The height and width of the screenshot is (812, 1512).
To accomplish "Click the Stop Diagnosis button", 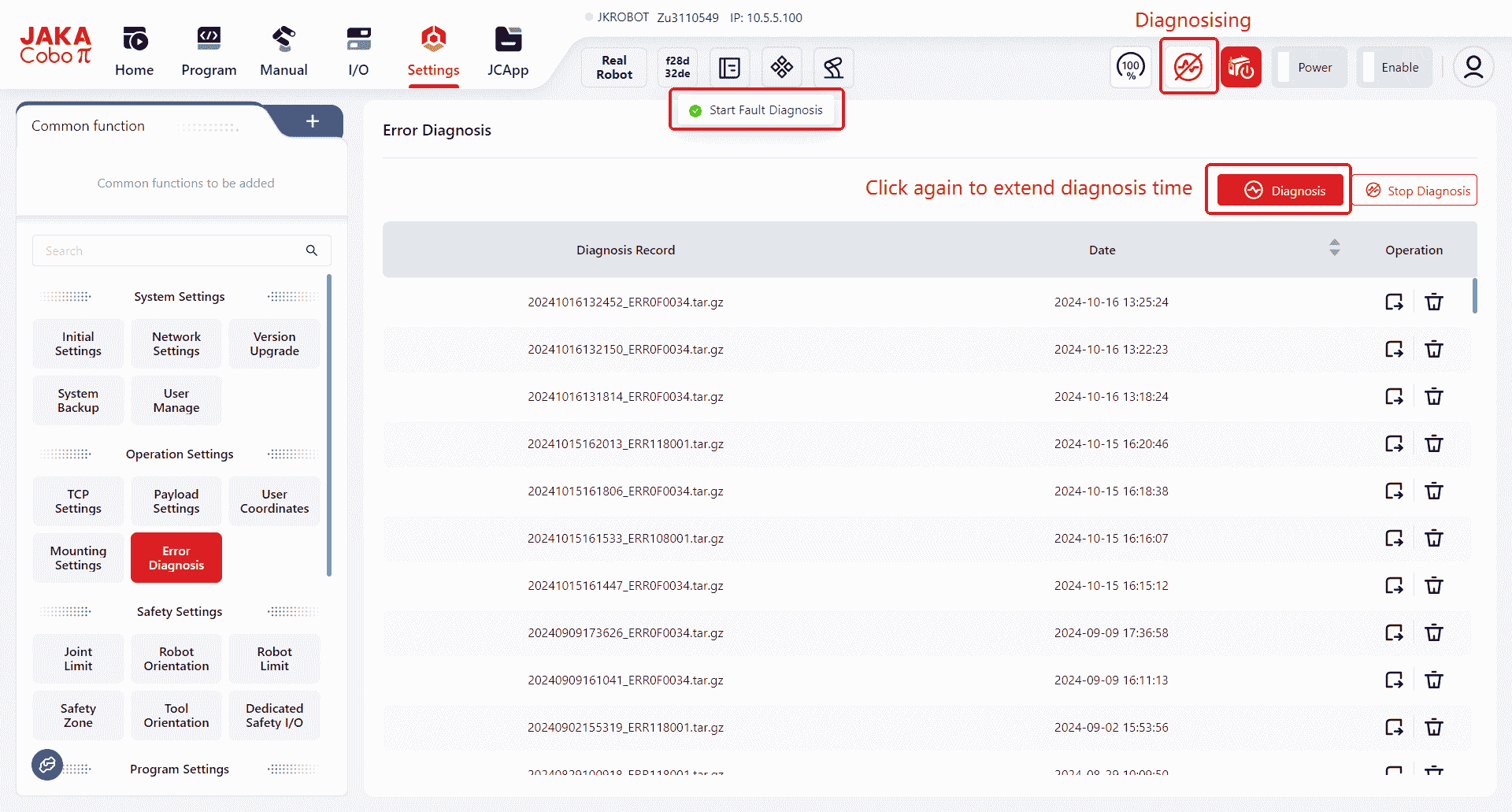I will pyautogui.click(x=1417, y=191).
